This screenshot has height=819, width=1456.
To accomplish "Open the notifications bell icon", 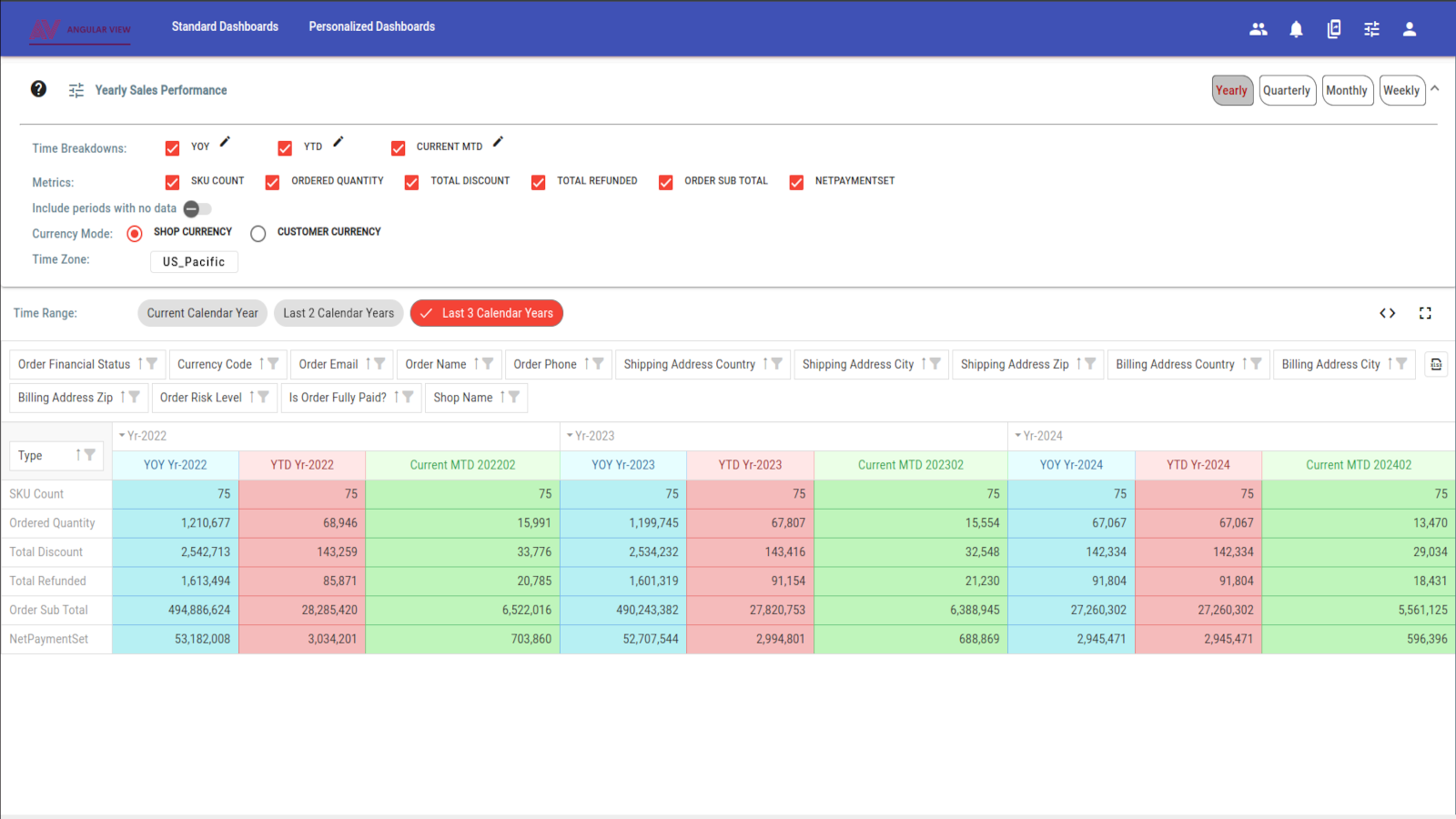I will click(1296, 29).
